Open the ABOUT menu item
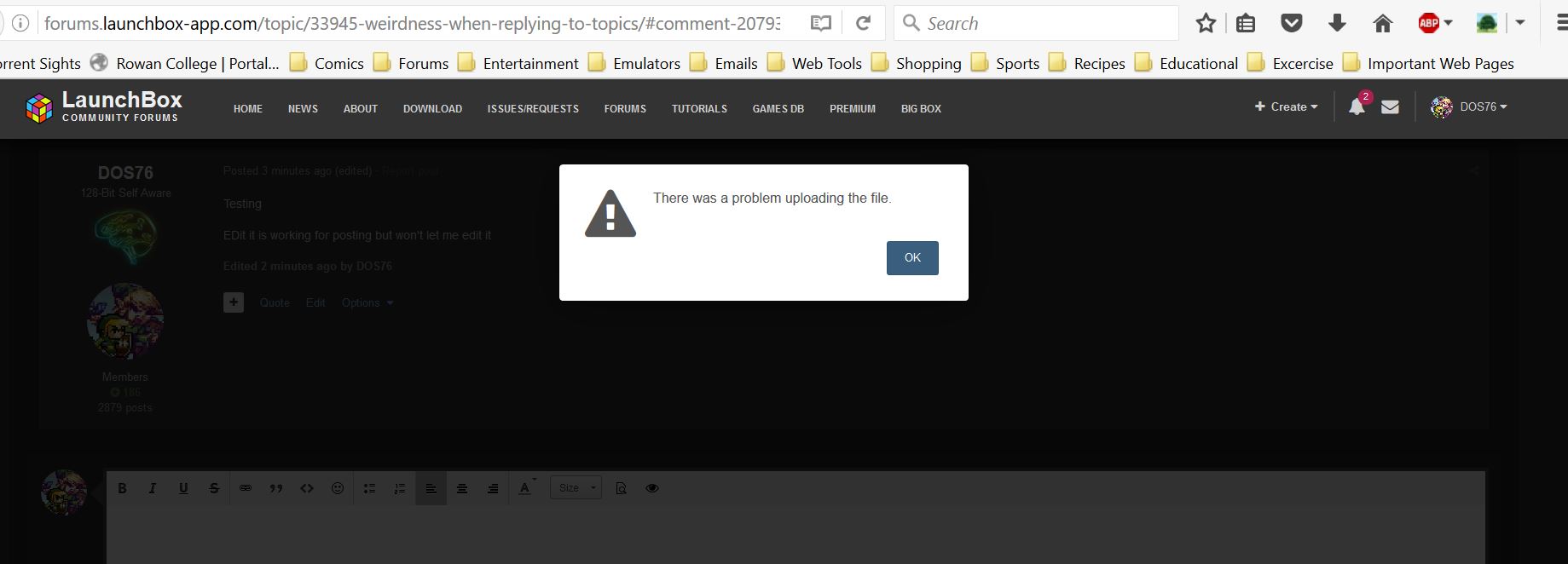Image resolution: width=1568 pixels, height=564 pixels. [x=361, y=109]
